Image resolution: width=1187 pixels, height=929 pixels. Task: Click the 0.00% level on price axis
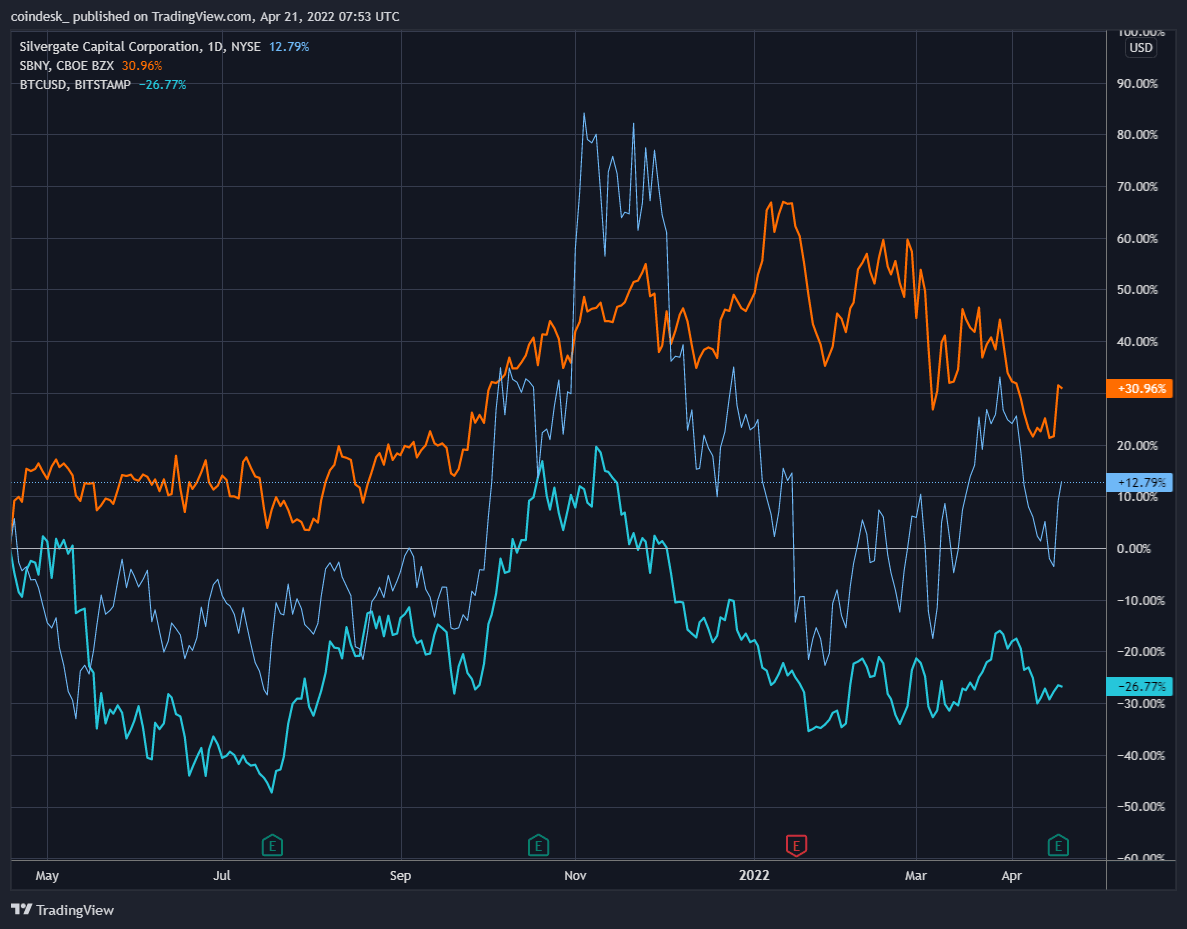pyautogui.click(x=1138, y=549)
